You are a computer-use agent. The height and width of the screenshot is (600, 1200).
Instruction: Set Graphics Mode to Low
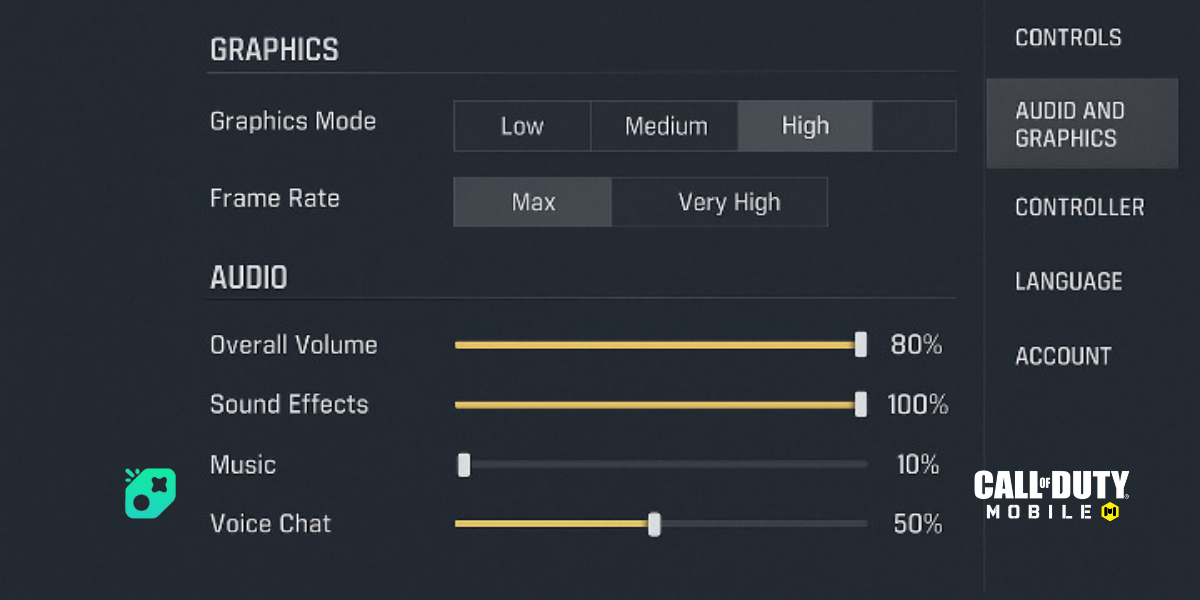coord(522,126)
